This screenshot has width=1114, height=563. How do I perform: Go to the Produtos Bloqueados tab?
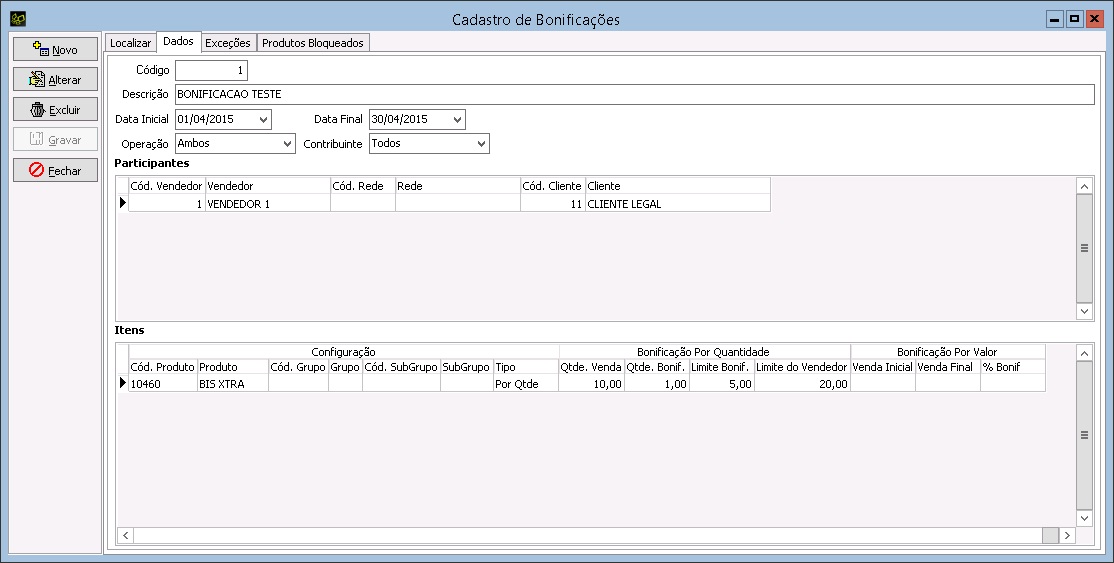(x=314, y=43)
